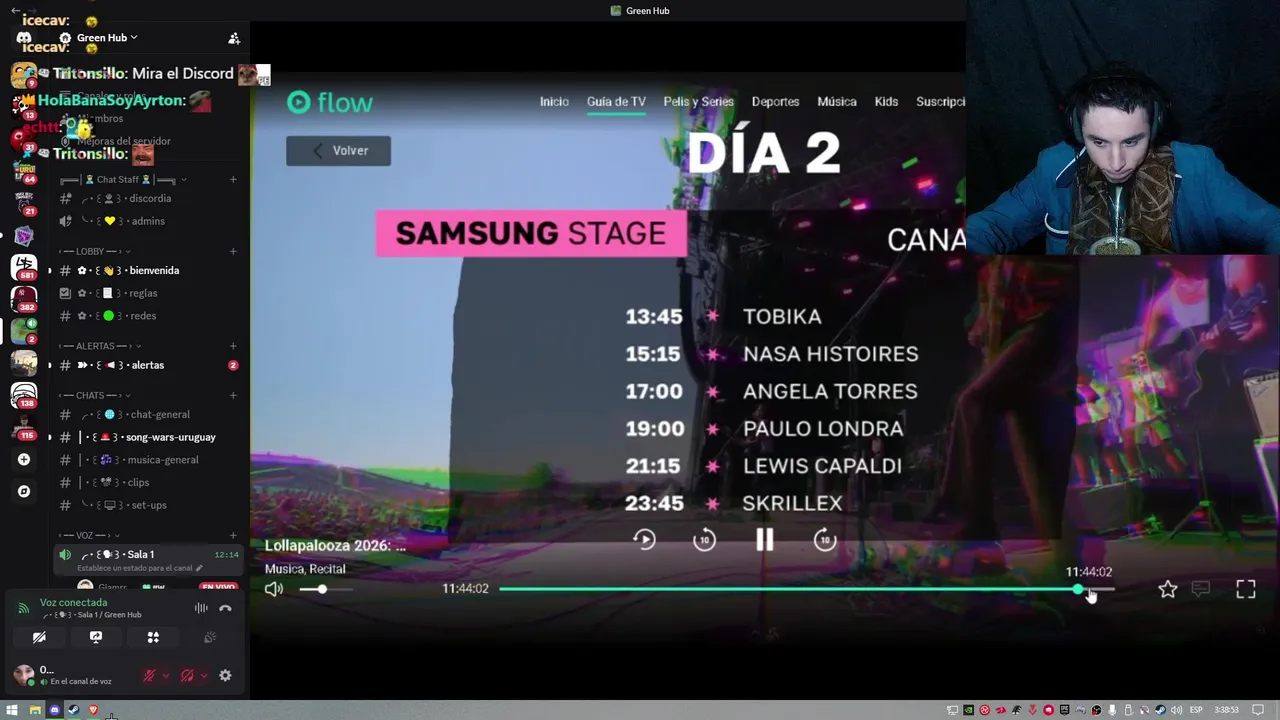
Task: Open the Música tab
Action: point(836,101)
